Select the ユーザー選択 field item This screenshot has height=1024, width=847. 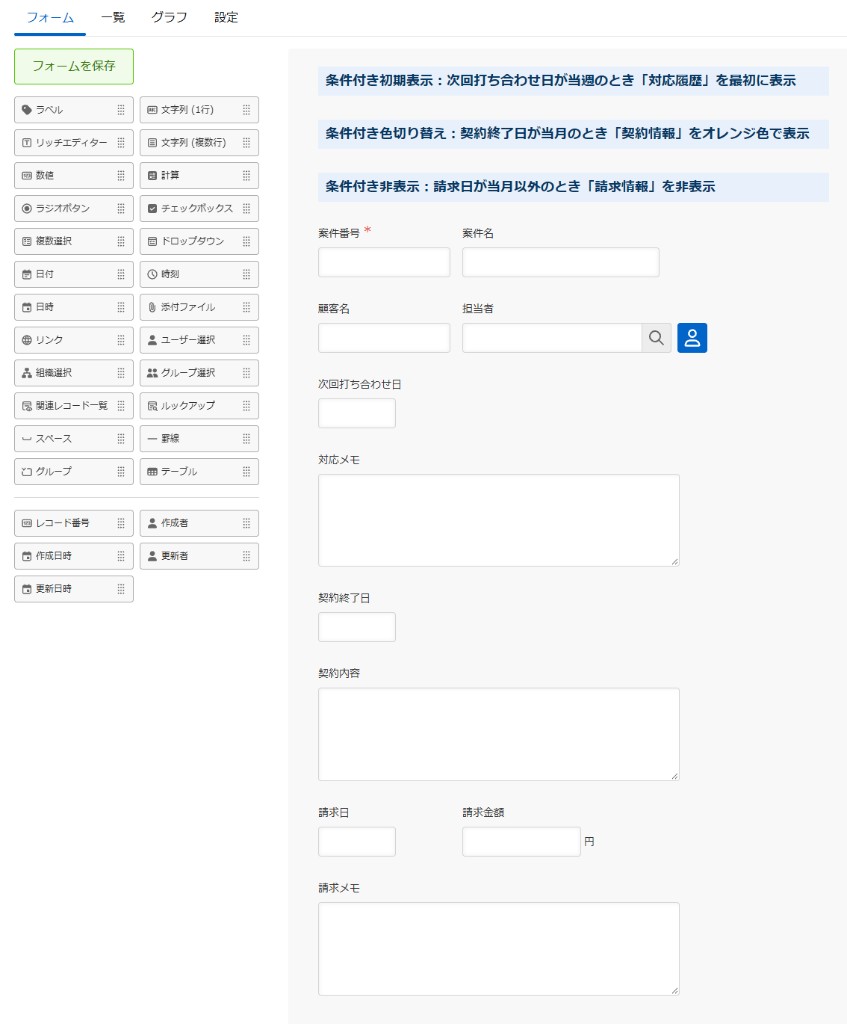tap(199, 340)
